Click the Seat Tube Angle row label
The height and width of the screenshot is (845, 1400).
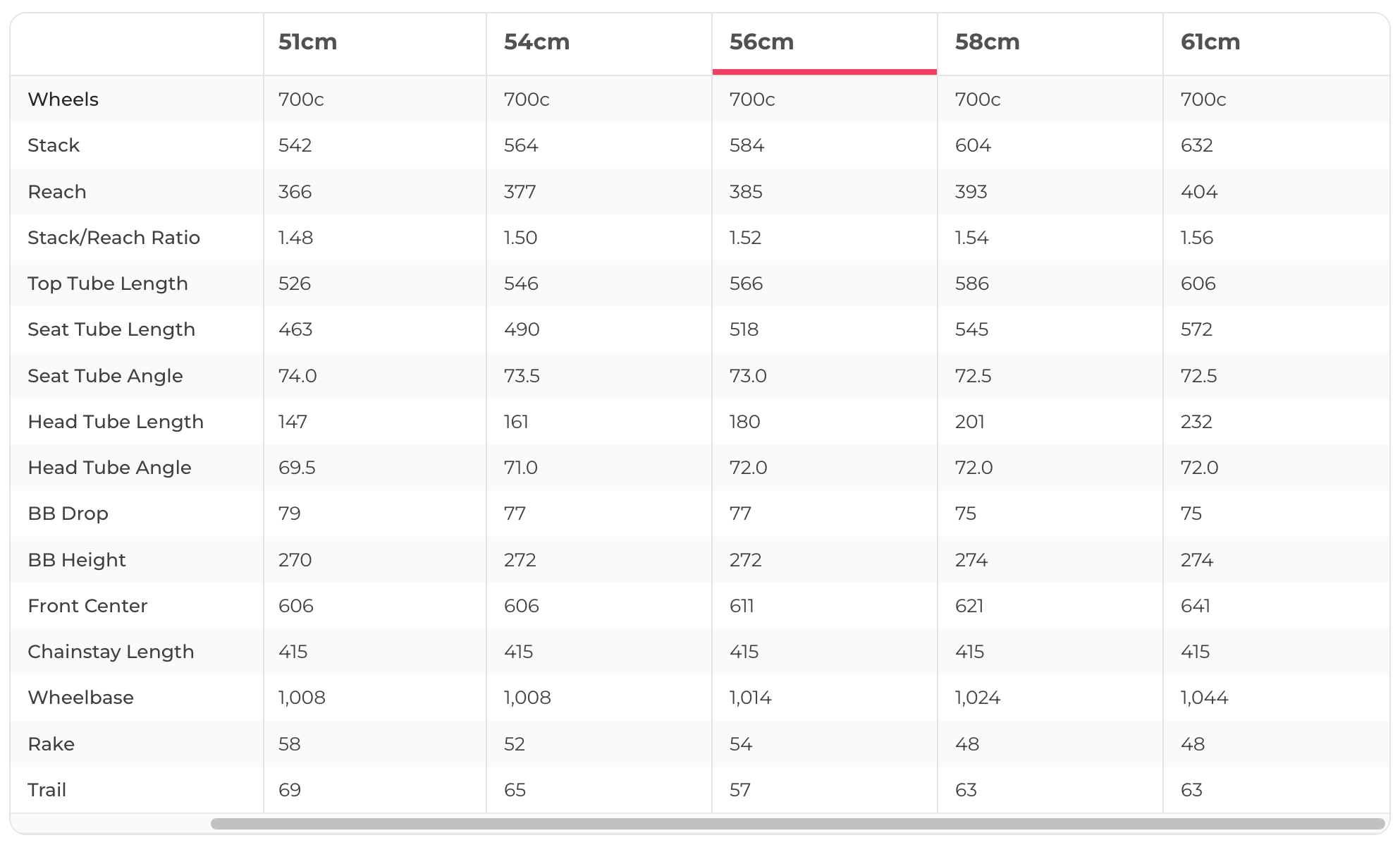(105, 376)
